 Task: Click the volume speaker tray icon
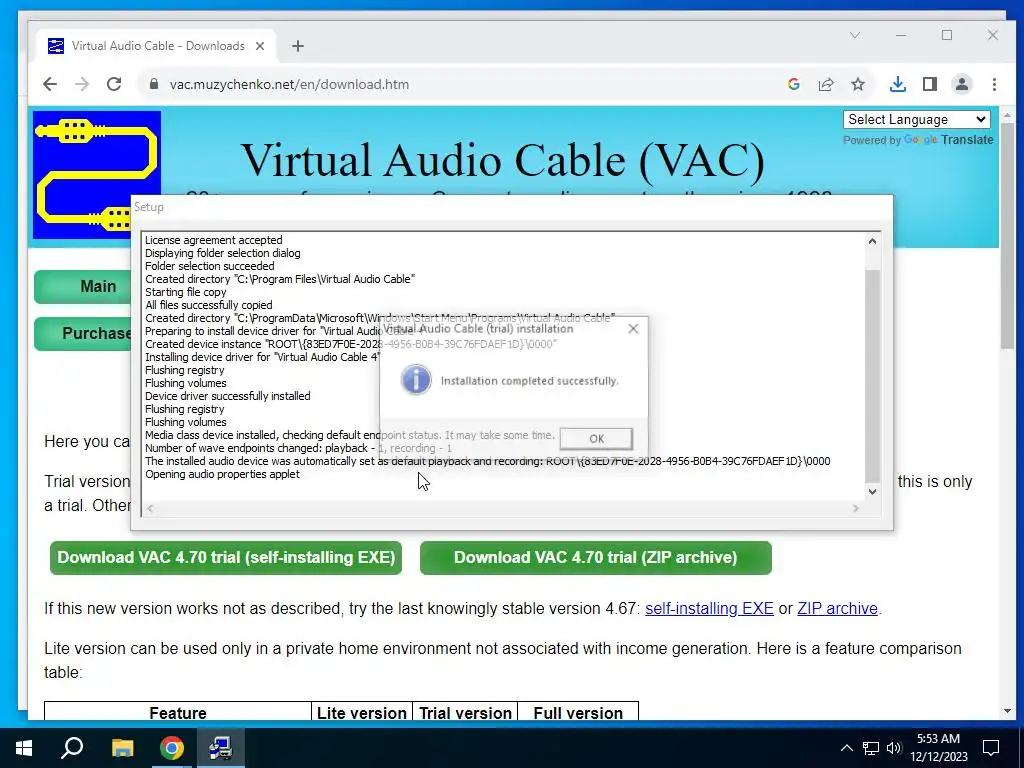pos(894,748)
